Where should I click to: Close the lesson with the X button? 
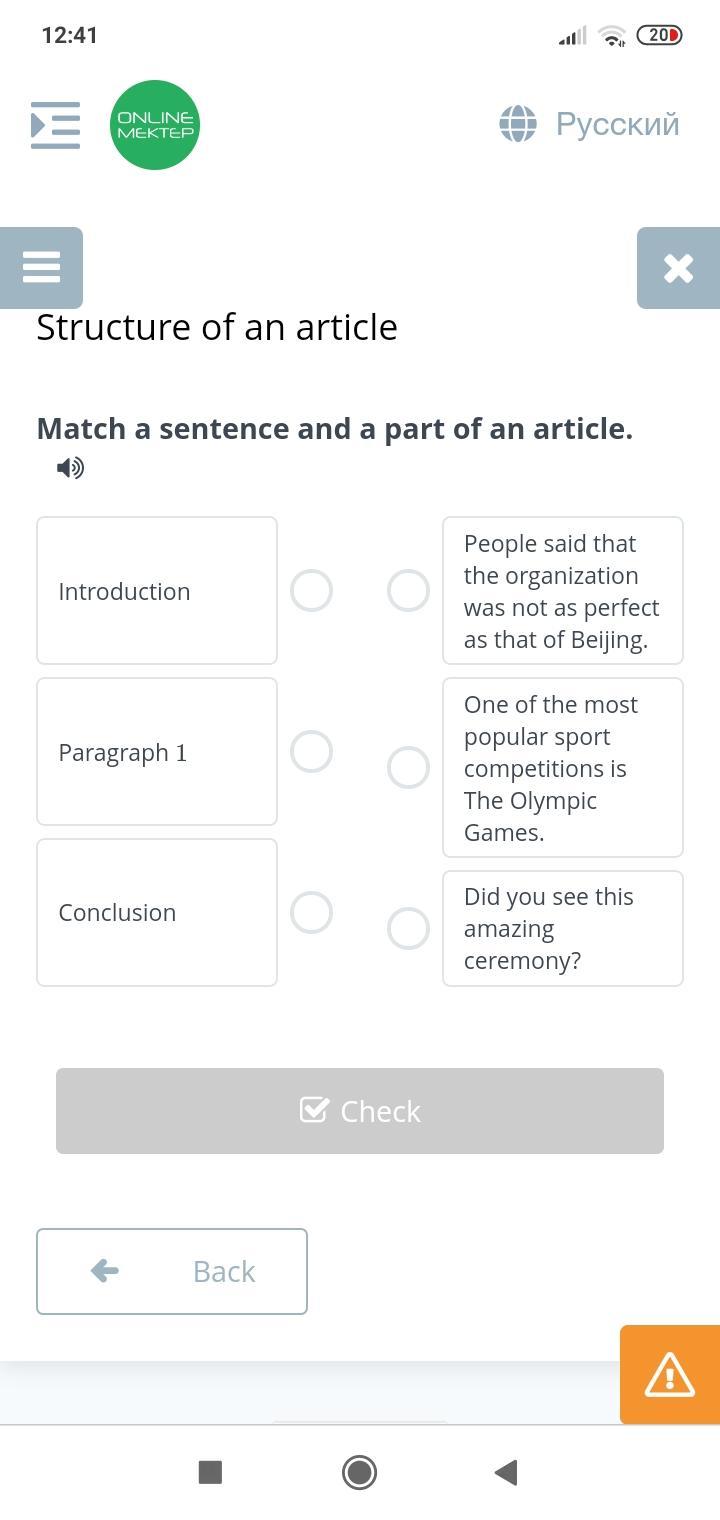click(x=678, y=268)
